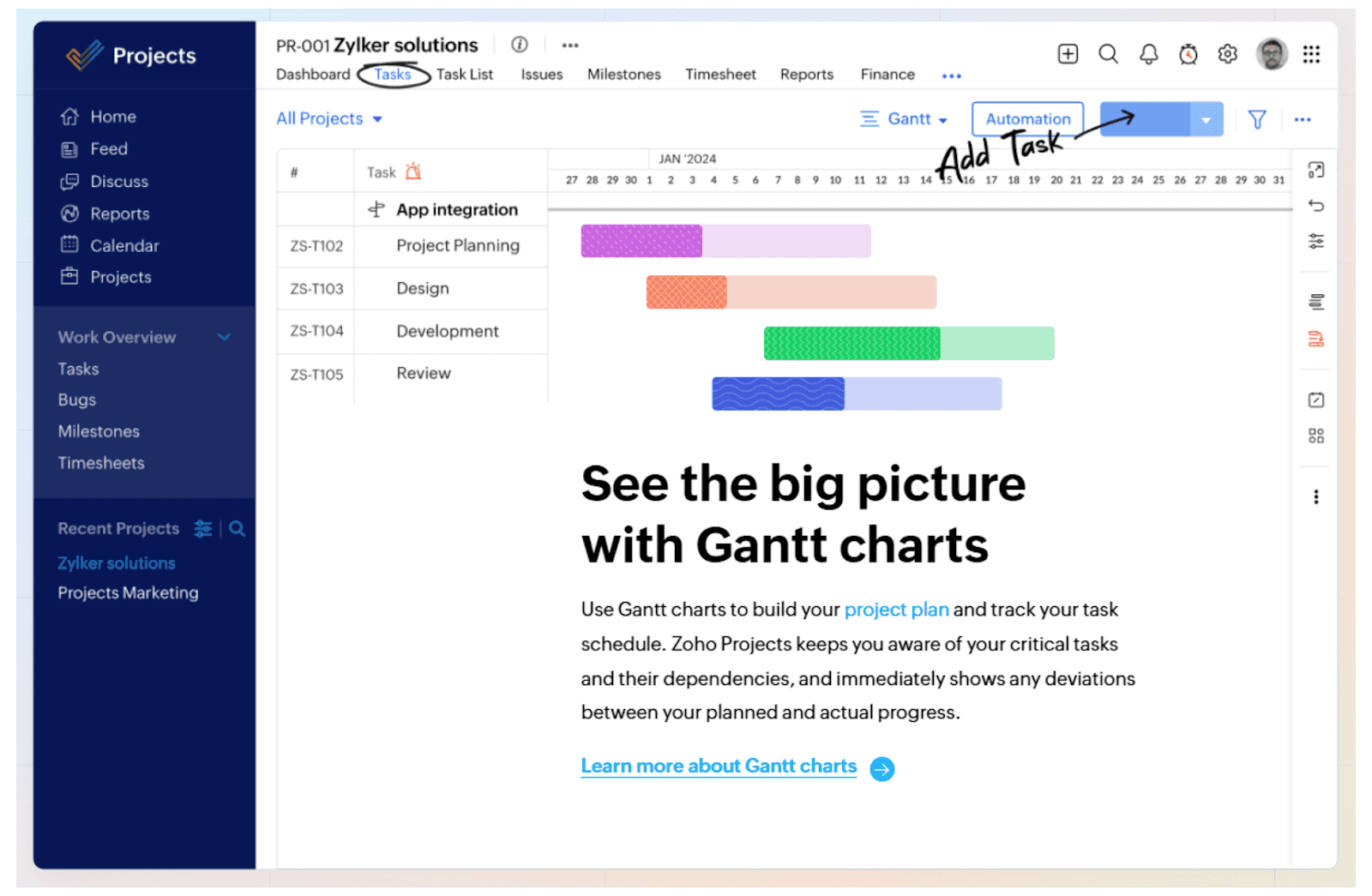Open more options beside the filter
This screenshot has height=896, width=1372.
(x=1303, y=119)
